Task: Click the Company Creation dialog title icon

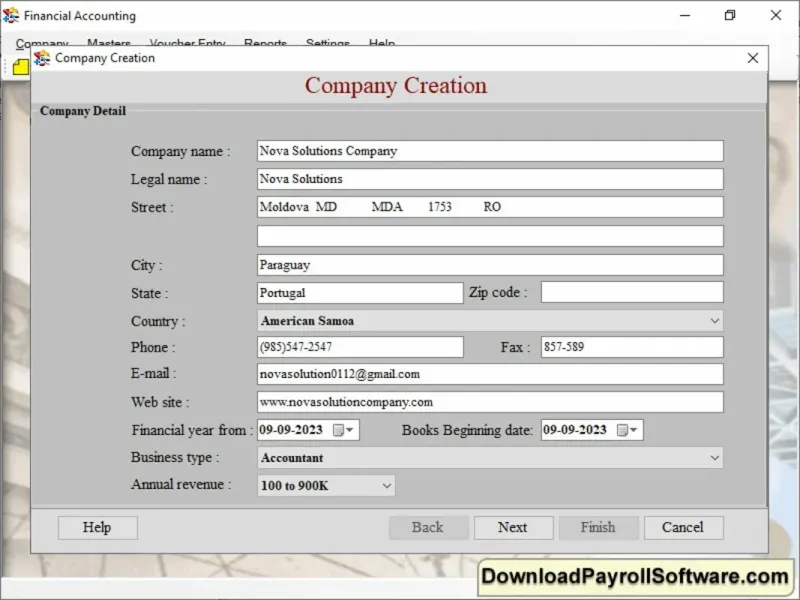Action: pos(42,58)
